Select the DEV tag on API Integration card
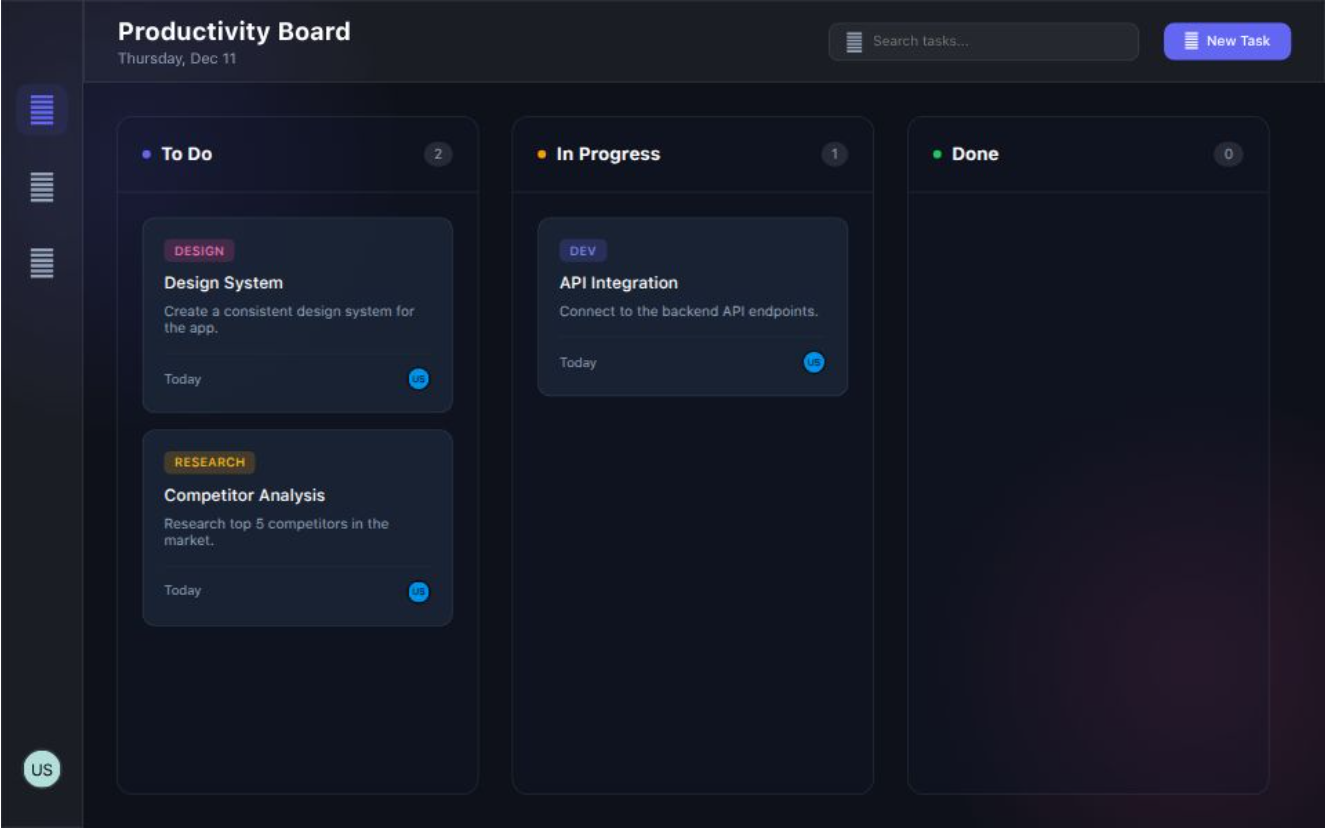This screenshot has height=828, width=1326. point(582,250)
